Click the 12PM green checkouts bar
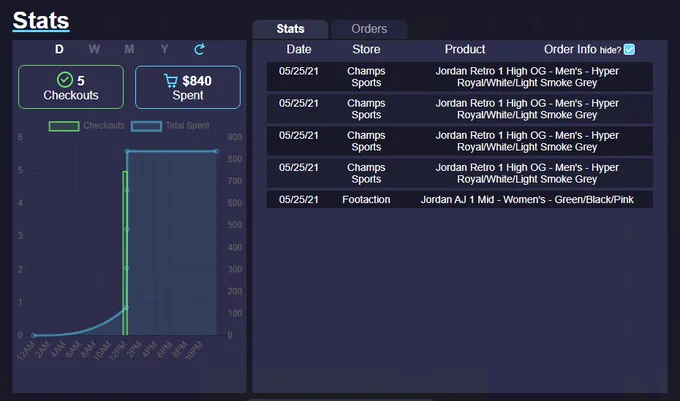This screenshot has height=401, width=680. (125, 253)
